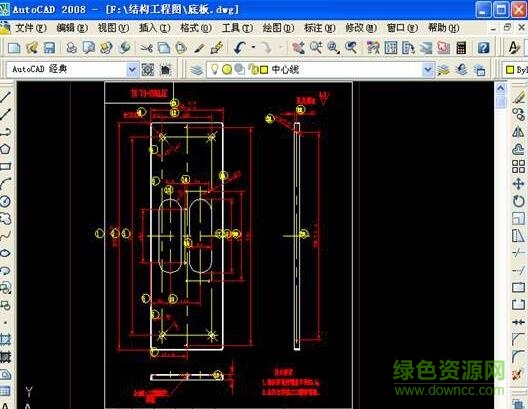Open the 格式(O) menu
The width and height of the screenshot is (528, 409).
196,28
